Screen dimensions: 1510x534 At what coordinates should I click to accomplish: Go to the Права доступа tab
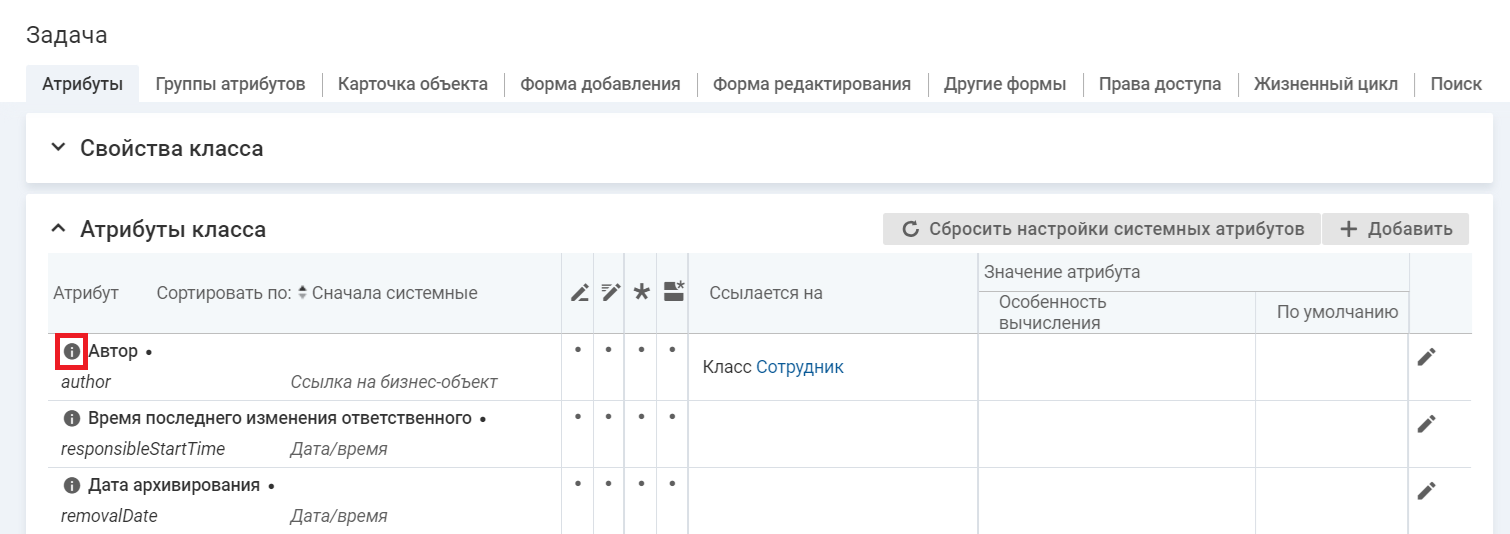pyautogui.click(x=1159, y=84)
